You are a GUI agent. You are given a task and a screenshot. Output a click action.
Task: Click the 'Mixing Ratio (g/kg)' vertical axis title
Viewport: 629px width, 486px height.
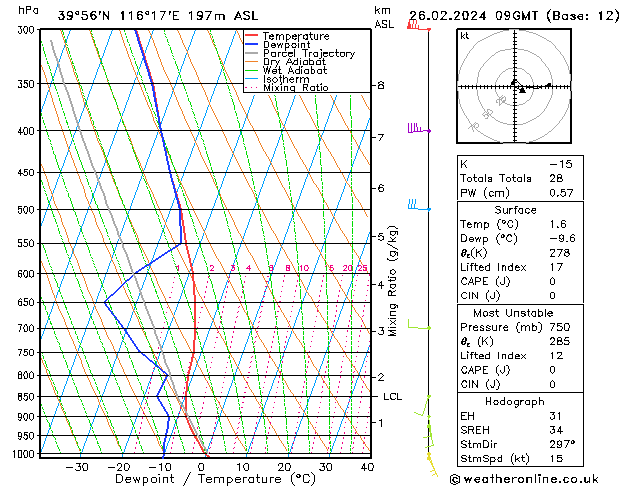pyautogui.click(x=393, y=281)
